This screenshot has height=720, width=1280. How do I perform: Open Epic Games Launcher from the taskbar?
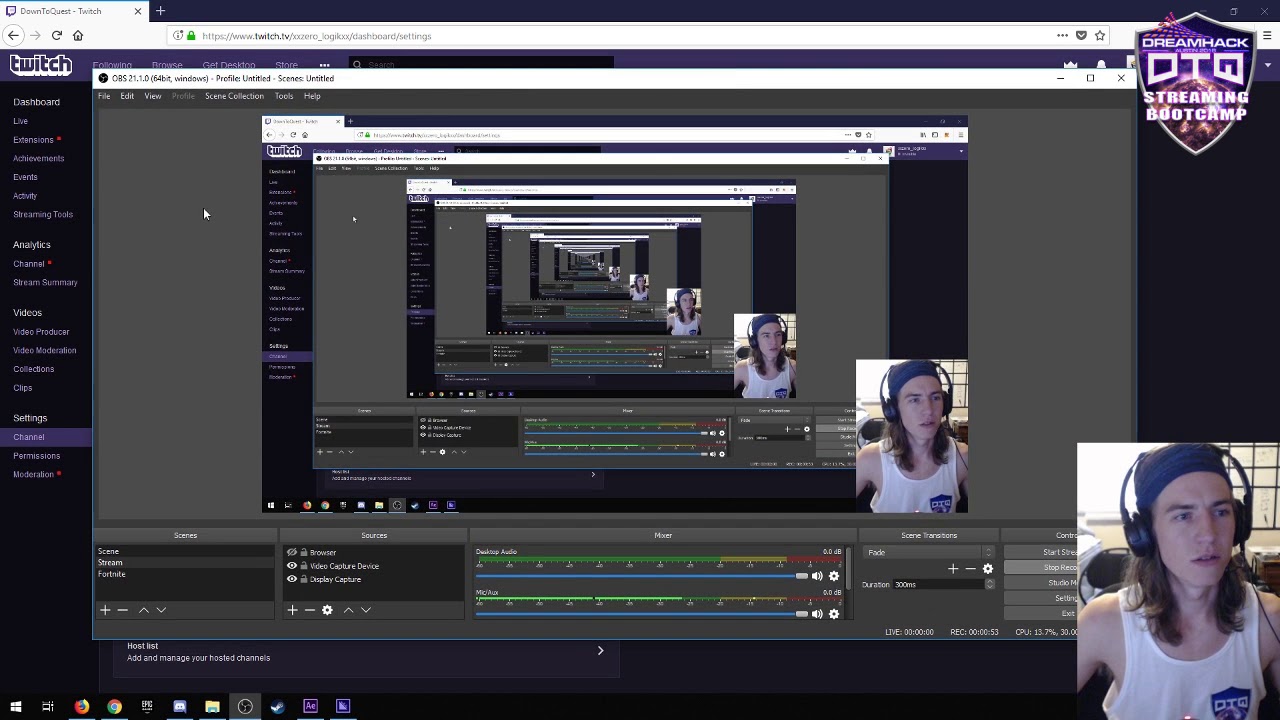[x=147, y=707]
